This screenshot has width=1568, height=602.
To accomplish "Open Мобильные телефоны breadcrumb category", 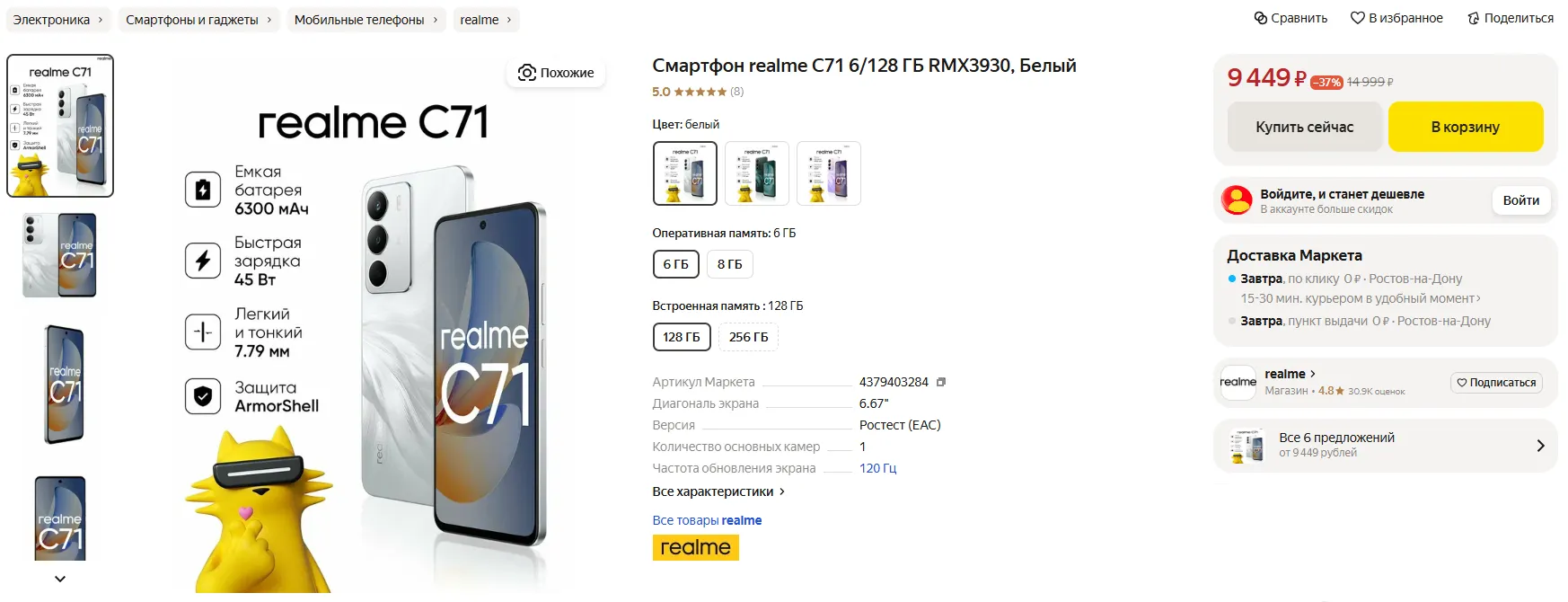I will click(366, 20).
